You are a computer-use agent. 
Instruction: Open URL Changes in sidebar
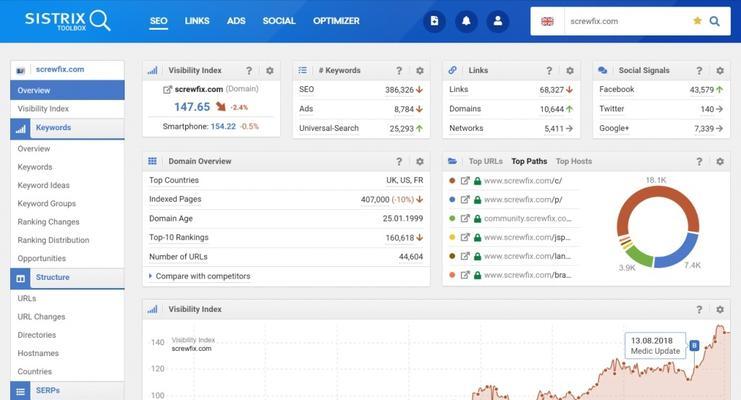41,317
